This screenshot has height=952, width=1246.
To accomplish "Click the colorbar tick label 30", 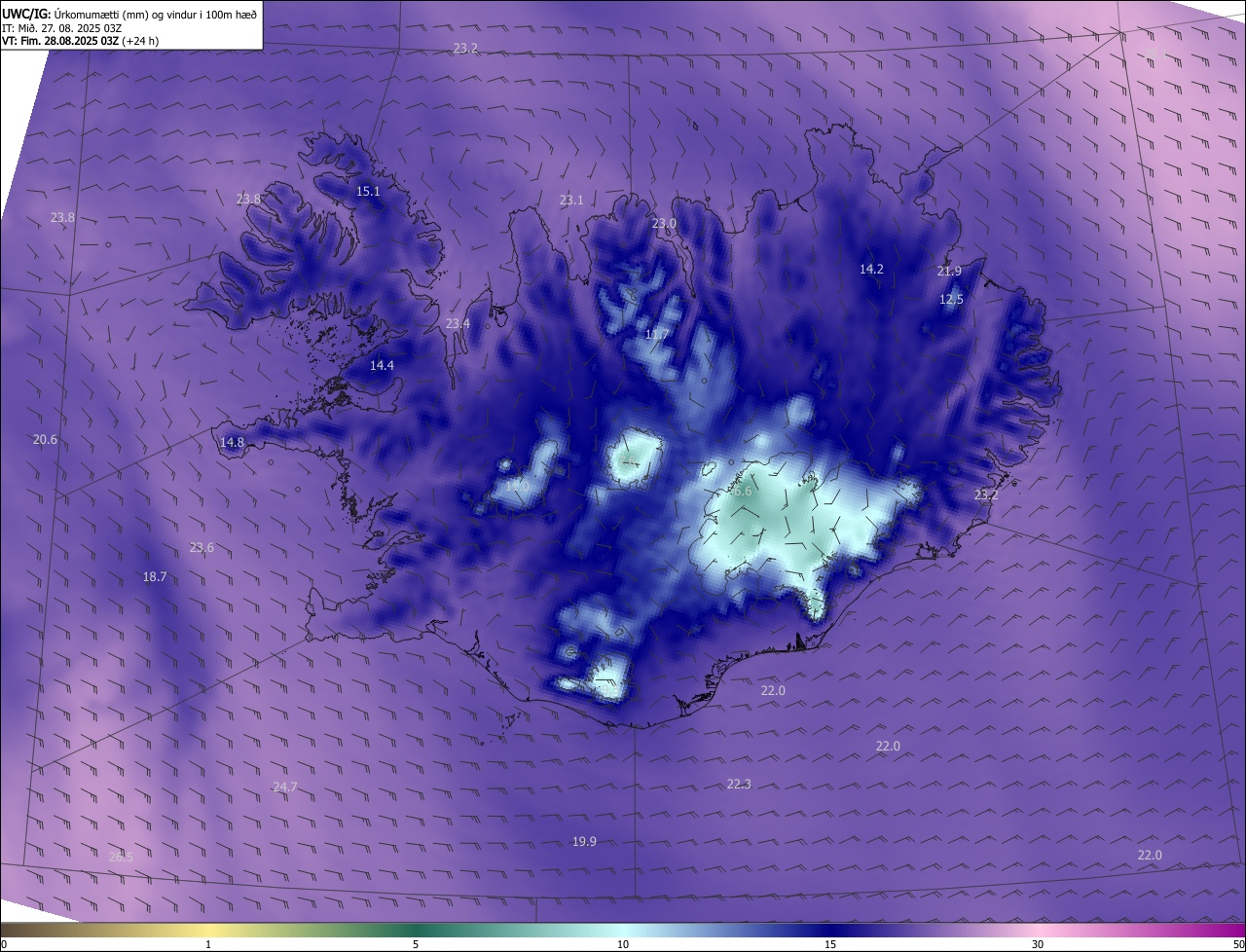I will click(1038, 945).
